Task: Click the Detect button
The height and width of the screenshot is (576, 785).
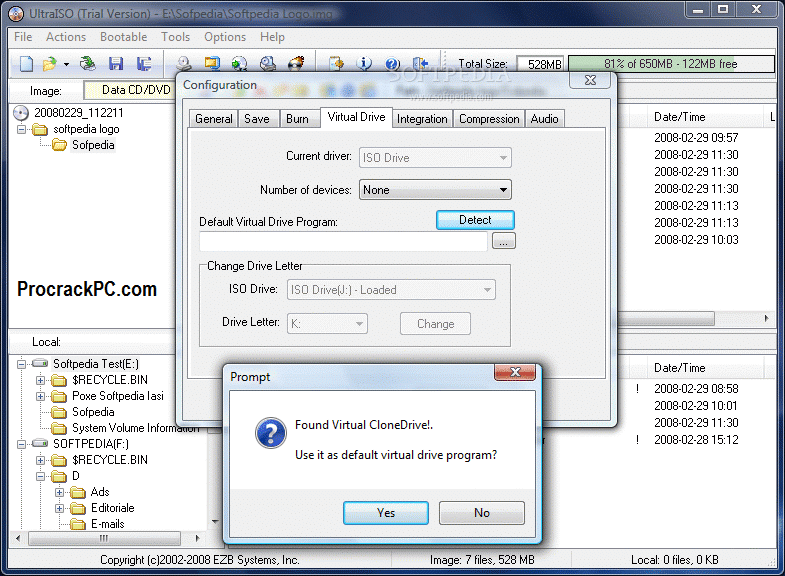Action: coord(475,220)
